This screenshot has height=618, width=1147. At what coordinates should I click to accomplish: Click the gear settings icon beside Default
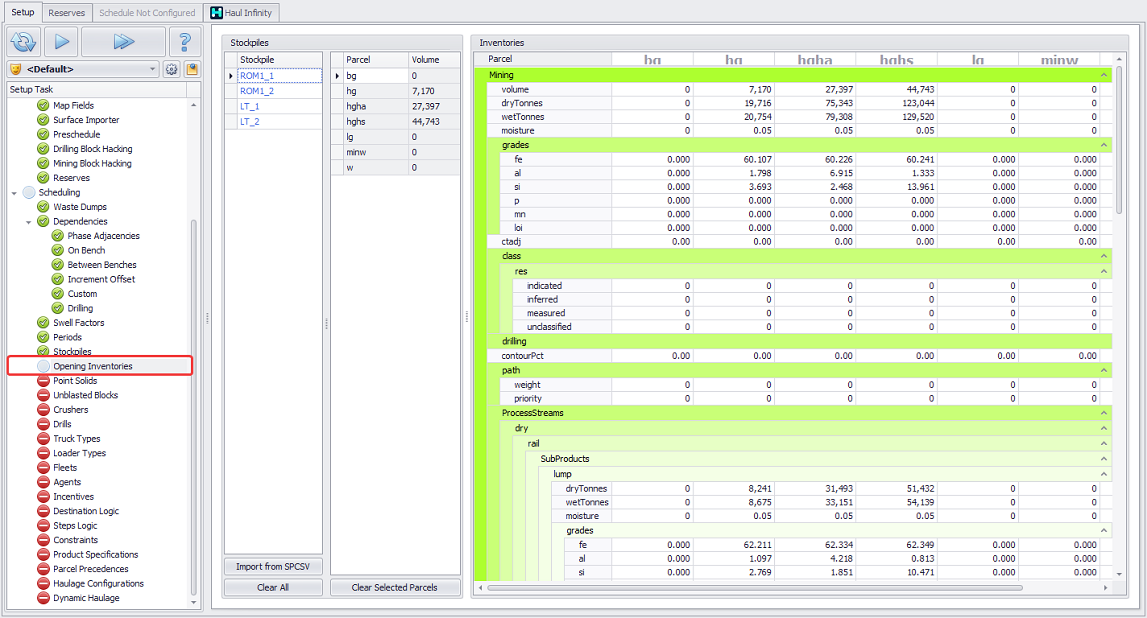(171, 70)
